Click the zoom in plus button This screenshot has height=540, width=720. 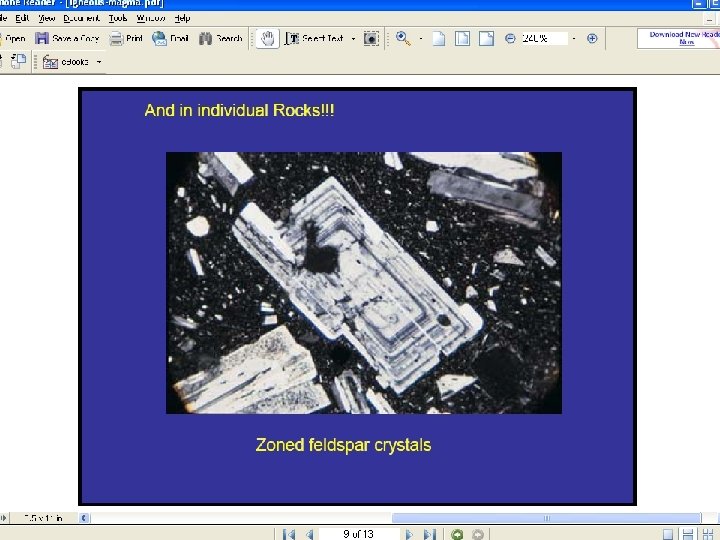point(592,39)
